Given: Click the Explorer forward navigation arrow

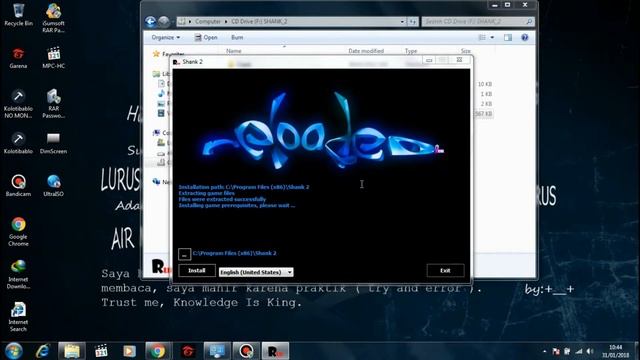Looking at the screenshot, I should pyautogui.click(x=164, y=21).
